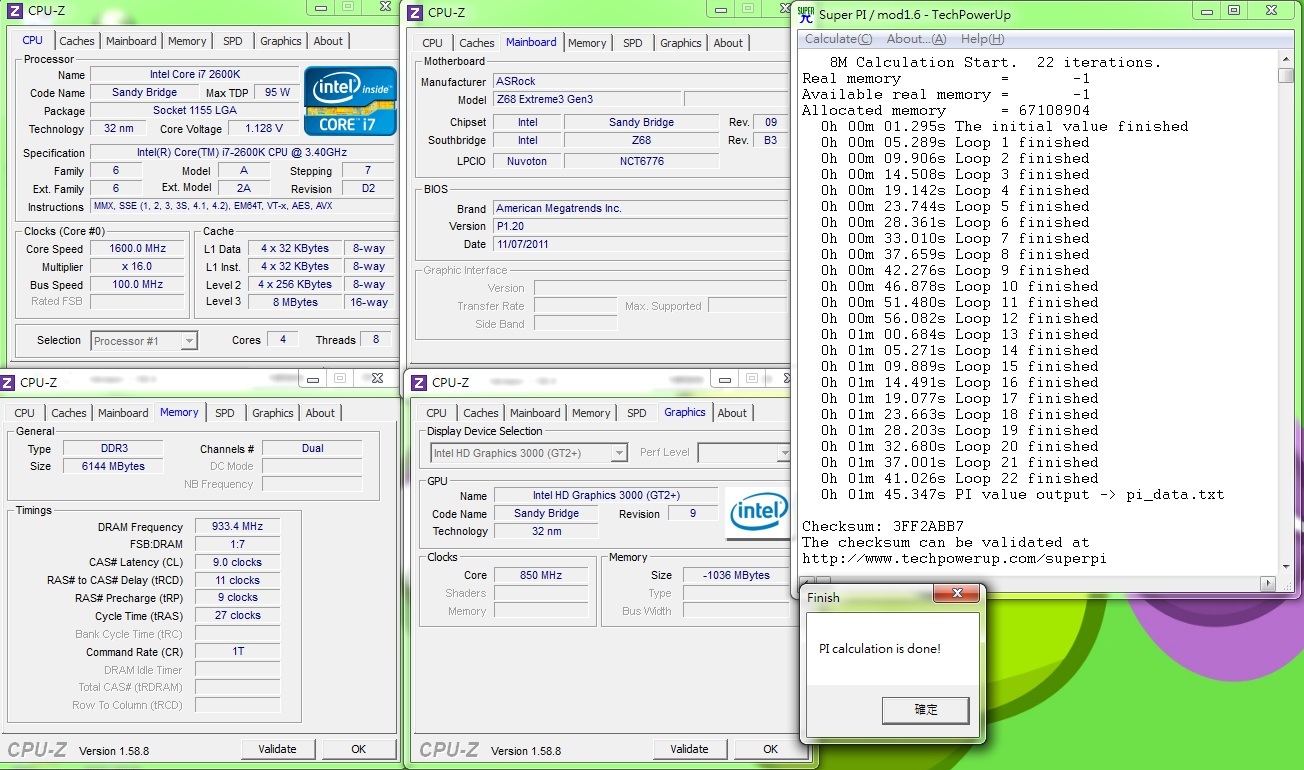The image size is (1304, 770).
Task: Close the Finish dialog with its red X
Action: (x=957, y=595)
